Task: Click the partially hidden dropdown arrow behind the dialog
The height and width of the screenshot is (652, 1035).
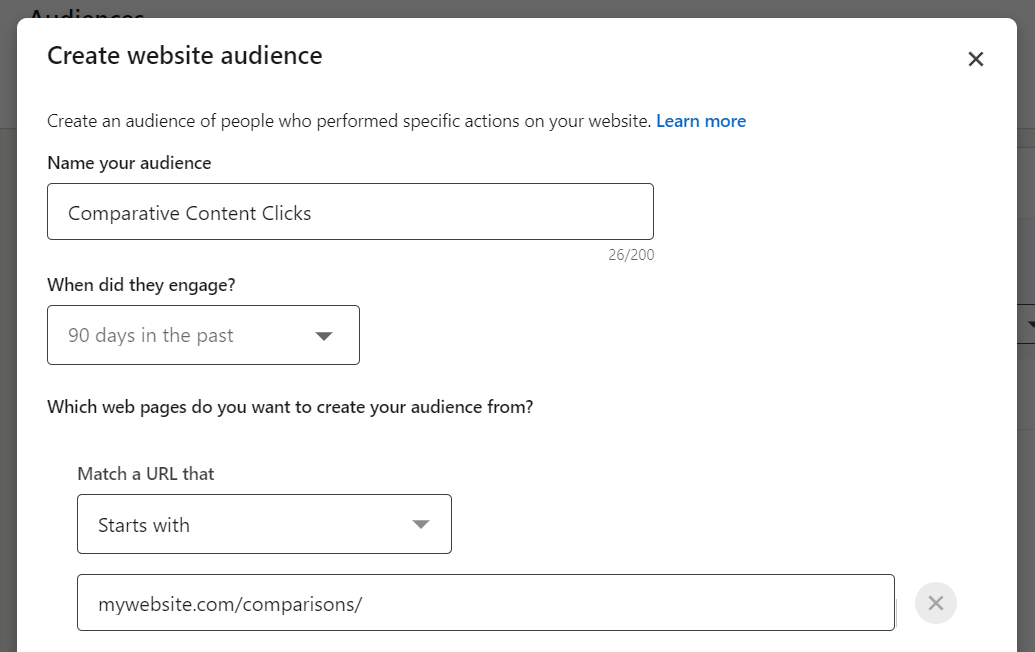Action: tap(1030, 324)
